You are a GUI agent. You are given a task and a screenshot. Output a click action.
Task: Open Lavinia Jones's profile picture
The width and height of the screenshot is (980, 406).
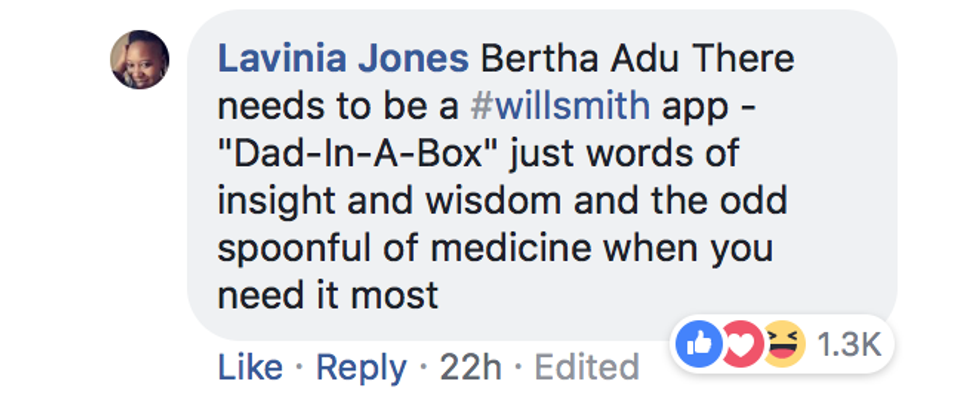[x=139, y=58]
